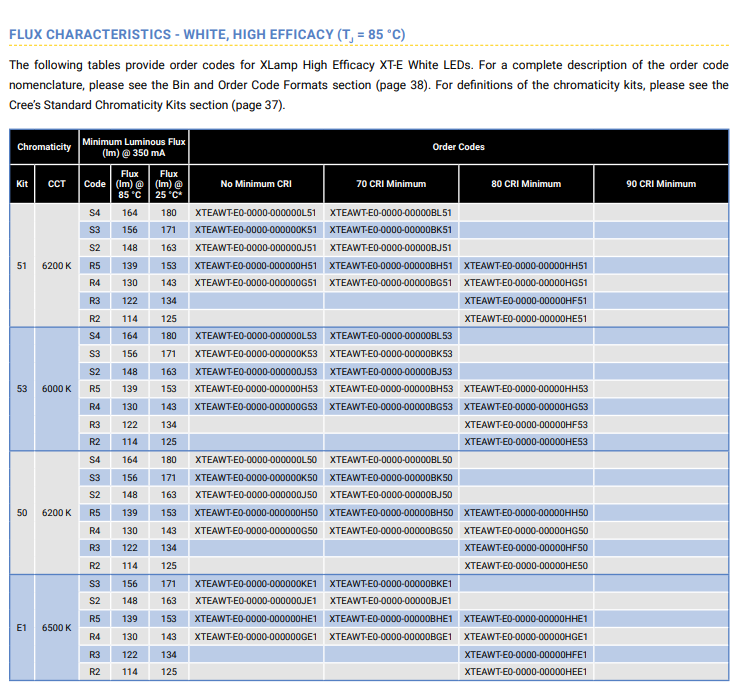The height and width of the screenshot is (695, 749).
Task: Select order code XTEAWT-E0-0000-00000BJ53
Action: [x=390, y=372]
